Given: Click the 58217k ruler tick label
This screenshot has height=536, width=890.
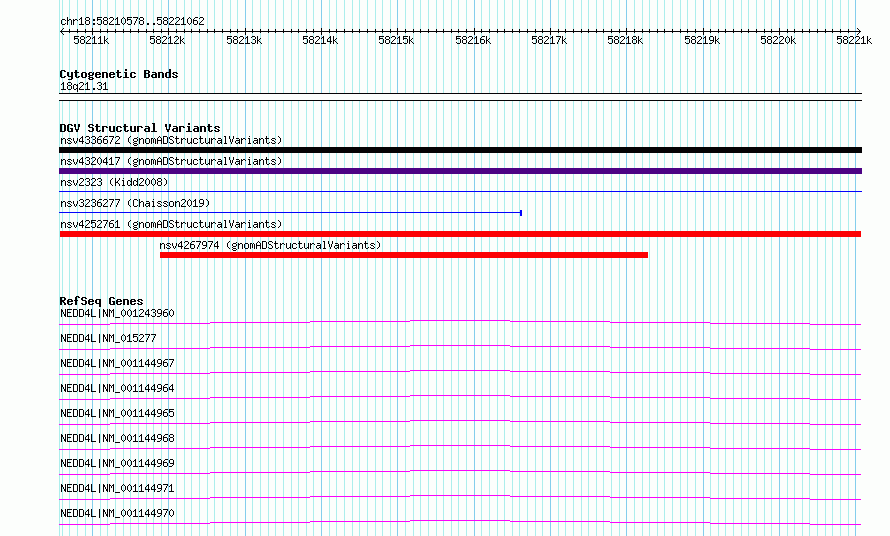Looking at the screenshot, I should (x=549, y=40).
